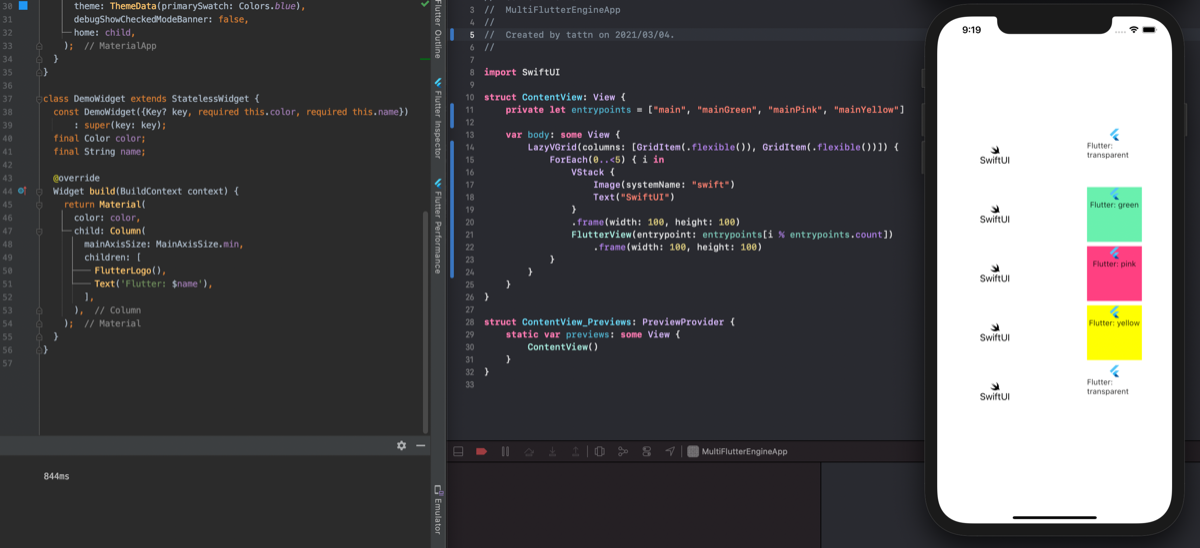Tap the green Flutter view in simulator
Screen dimensions: 1200x548
(1114, 214)
